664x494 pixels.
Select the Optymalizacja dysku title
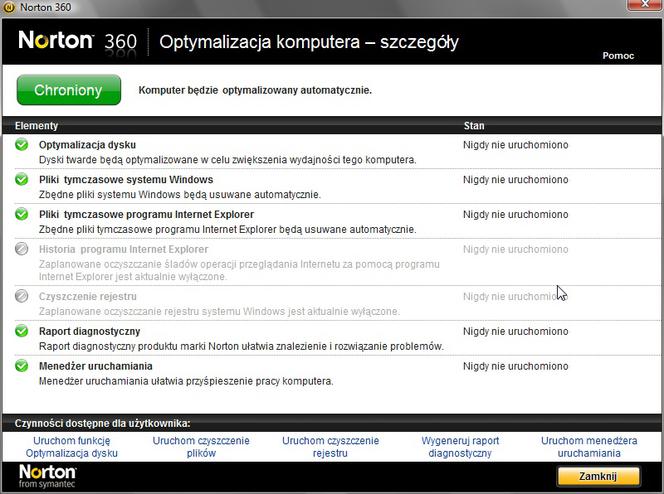coord(87,145)
